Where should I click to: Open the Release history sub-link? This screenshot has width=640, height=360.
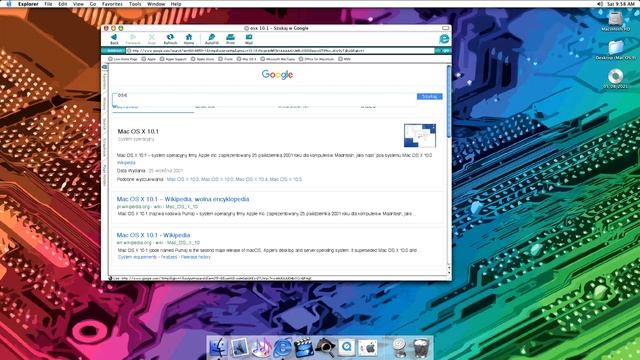[196, 257]
